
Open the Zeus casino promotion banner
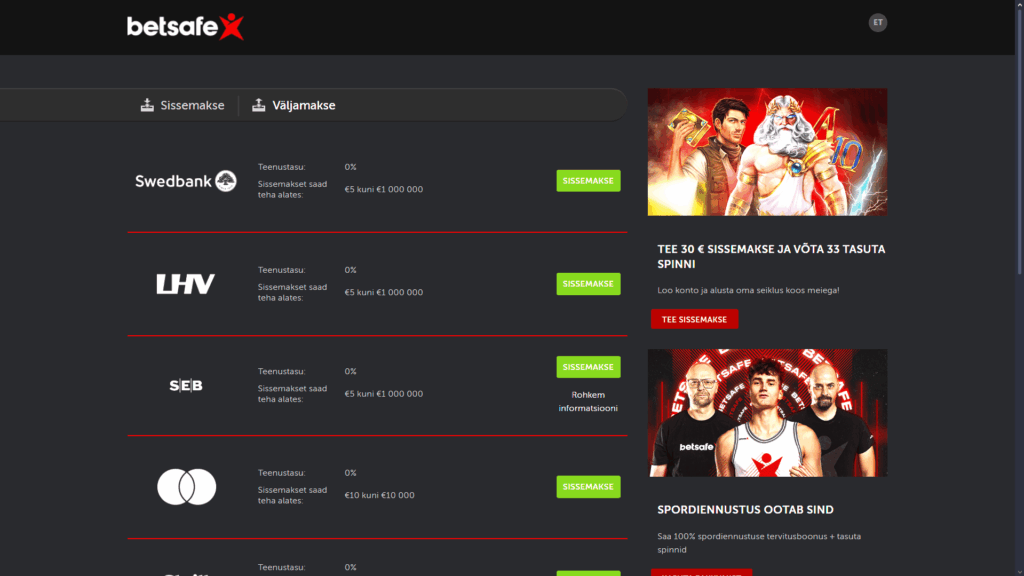[x=767, y=152]
